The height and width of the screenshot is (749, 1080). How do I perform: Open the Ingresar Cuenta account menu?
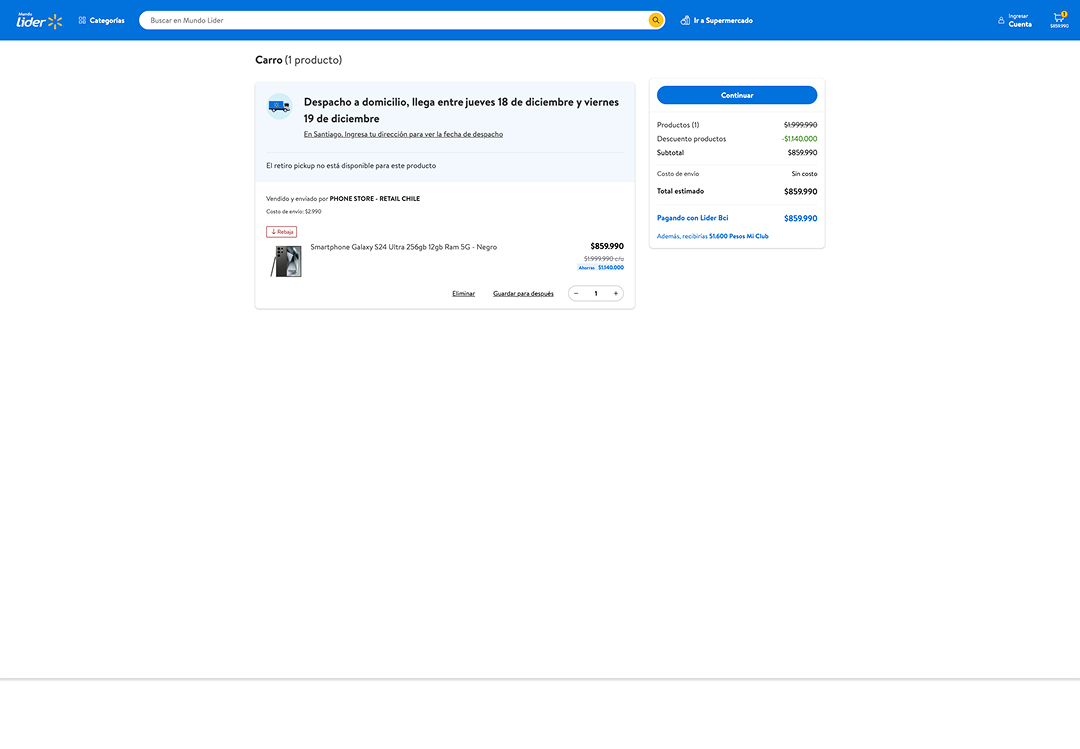[1015, 21]
